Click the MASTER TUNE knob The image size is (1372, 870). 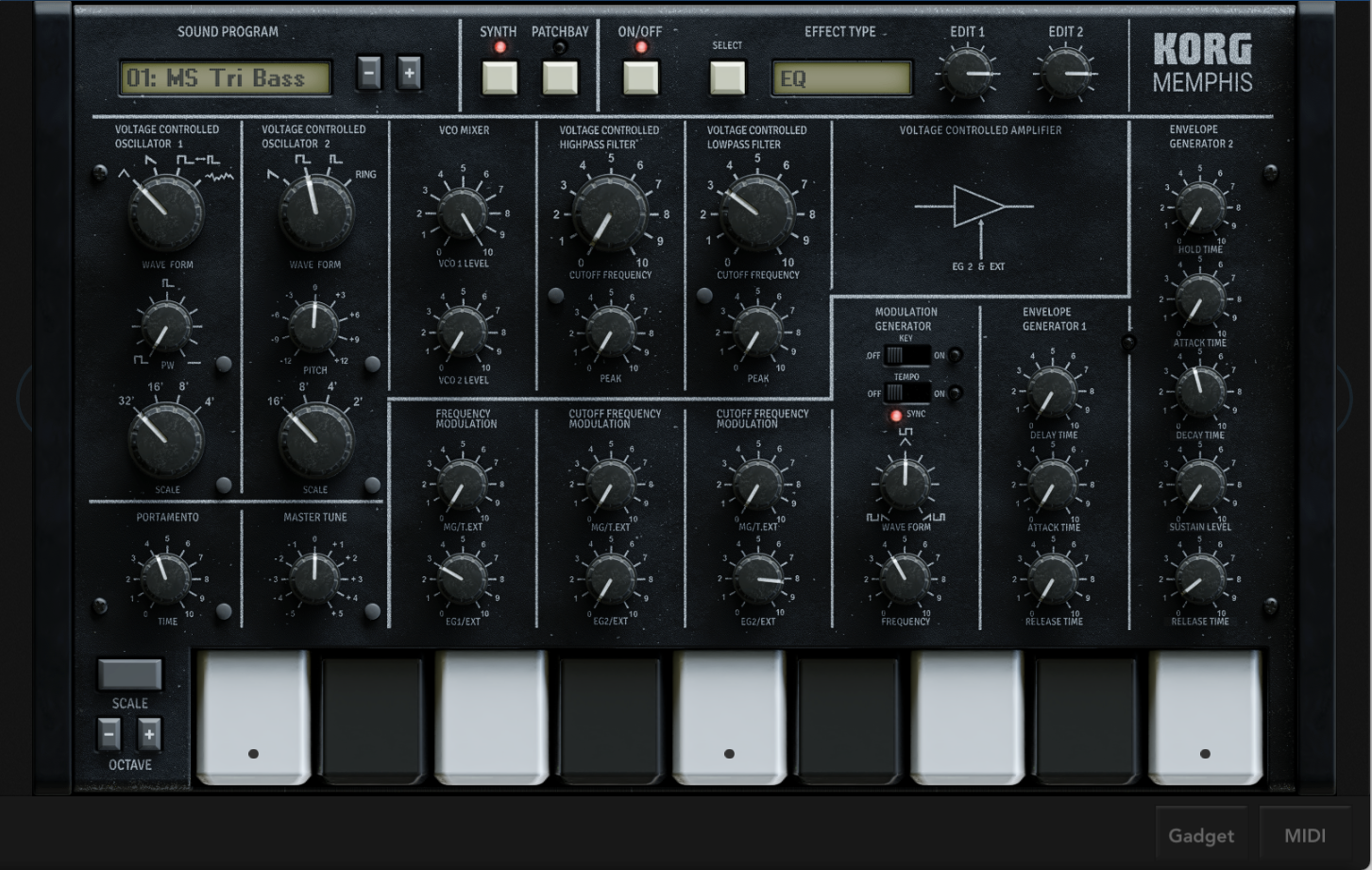pos(314,577)
